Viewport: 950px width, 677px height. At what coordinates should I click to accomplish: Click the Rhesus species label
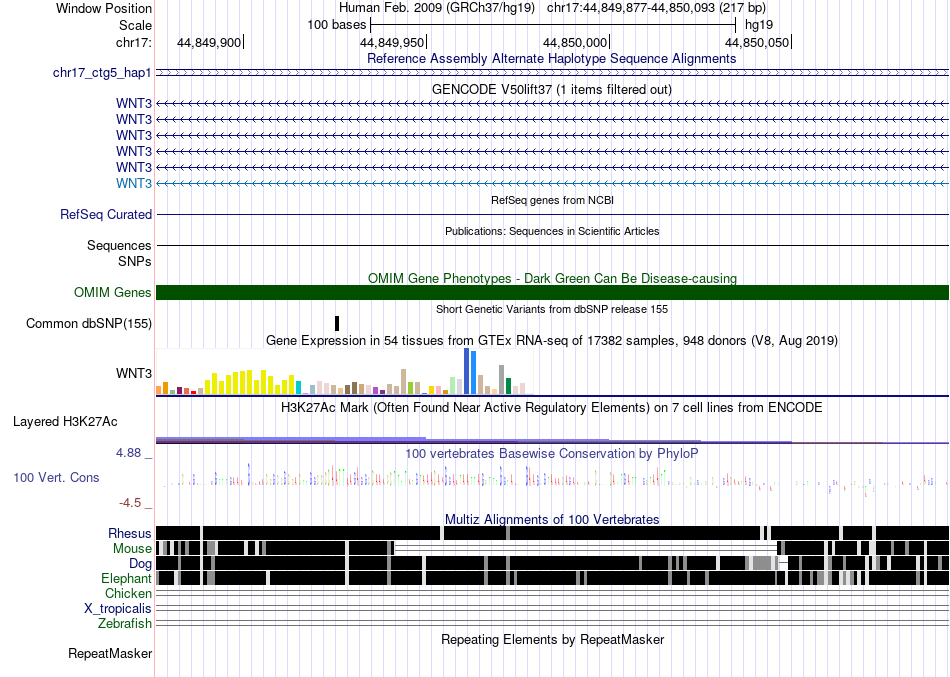[x=130, y=533]
